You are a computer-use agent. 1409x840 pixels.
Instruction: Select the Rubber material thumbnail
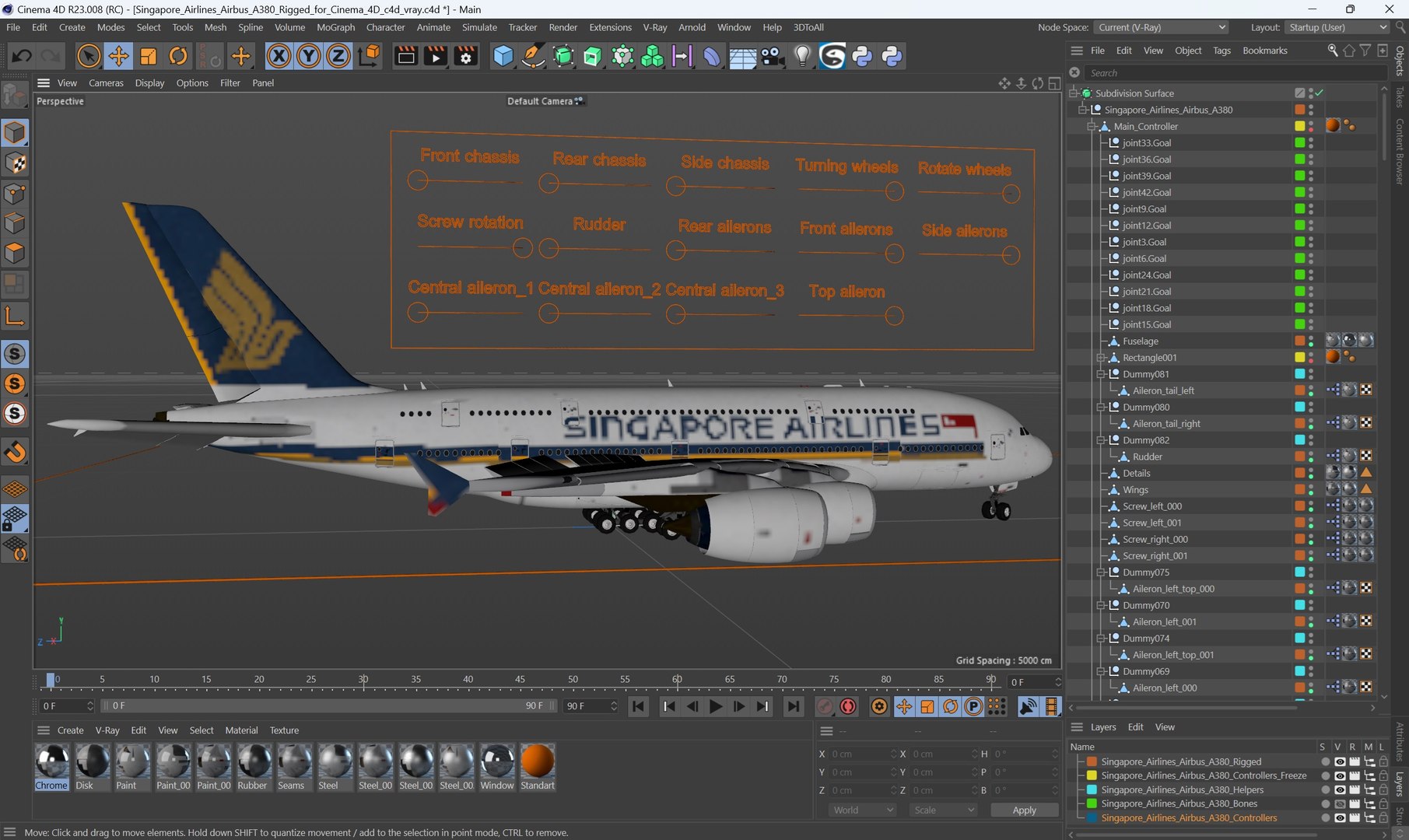point(253,767)
